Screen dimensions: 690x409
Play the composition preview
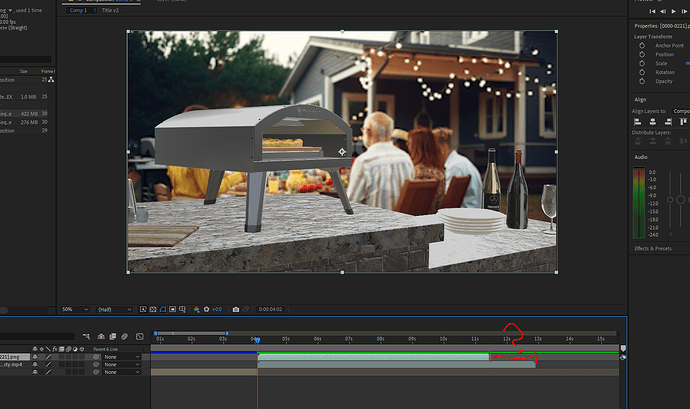pos(673,11)
